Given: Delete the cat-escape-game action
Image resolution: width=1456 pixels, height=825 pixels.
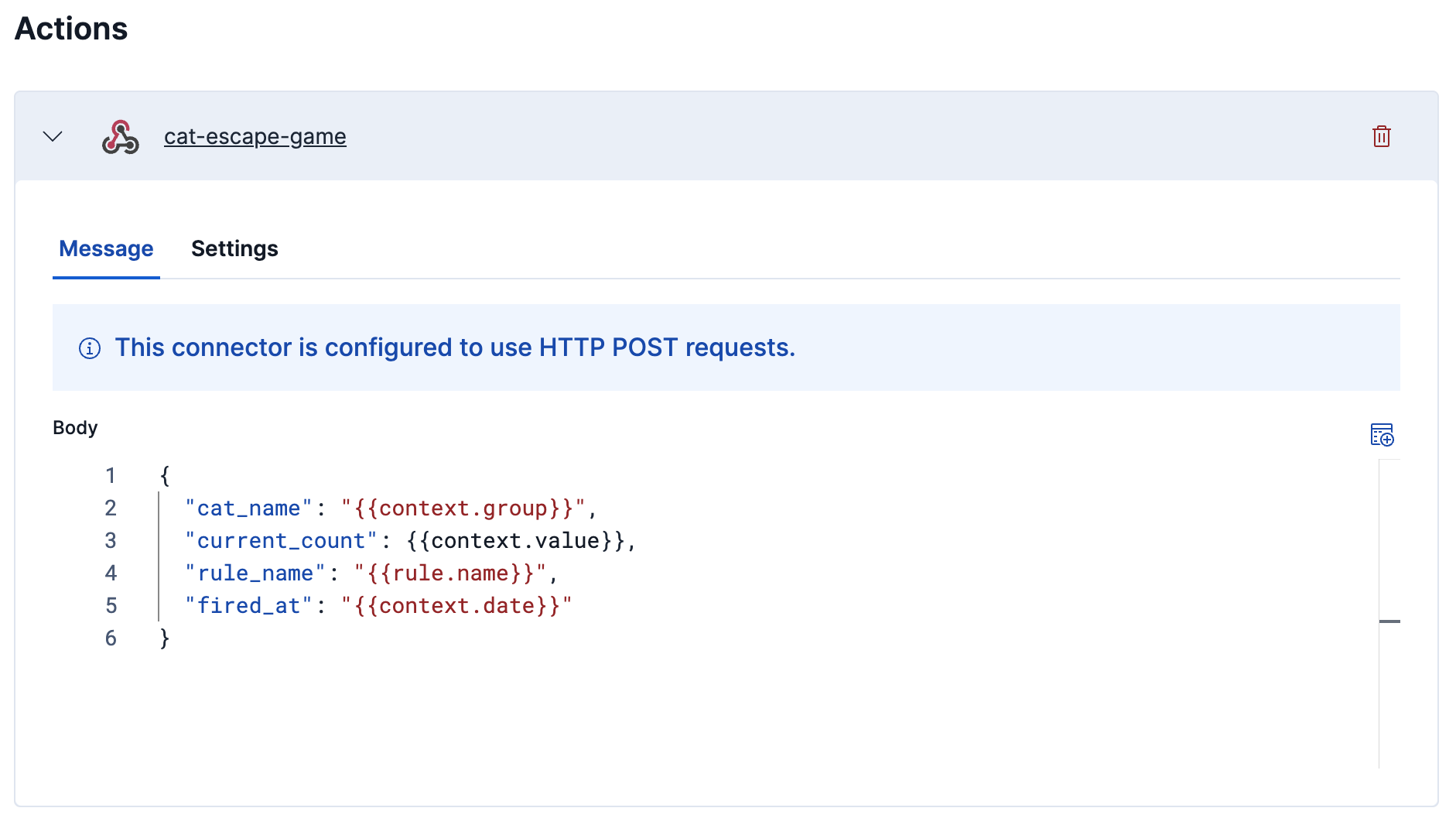Looking at the screenshot, I should pyautogui.click(x=1381, y=136).
